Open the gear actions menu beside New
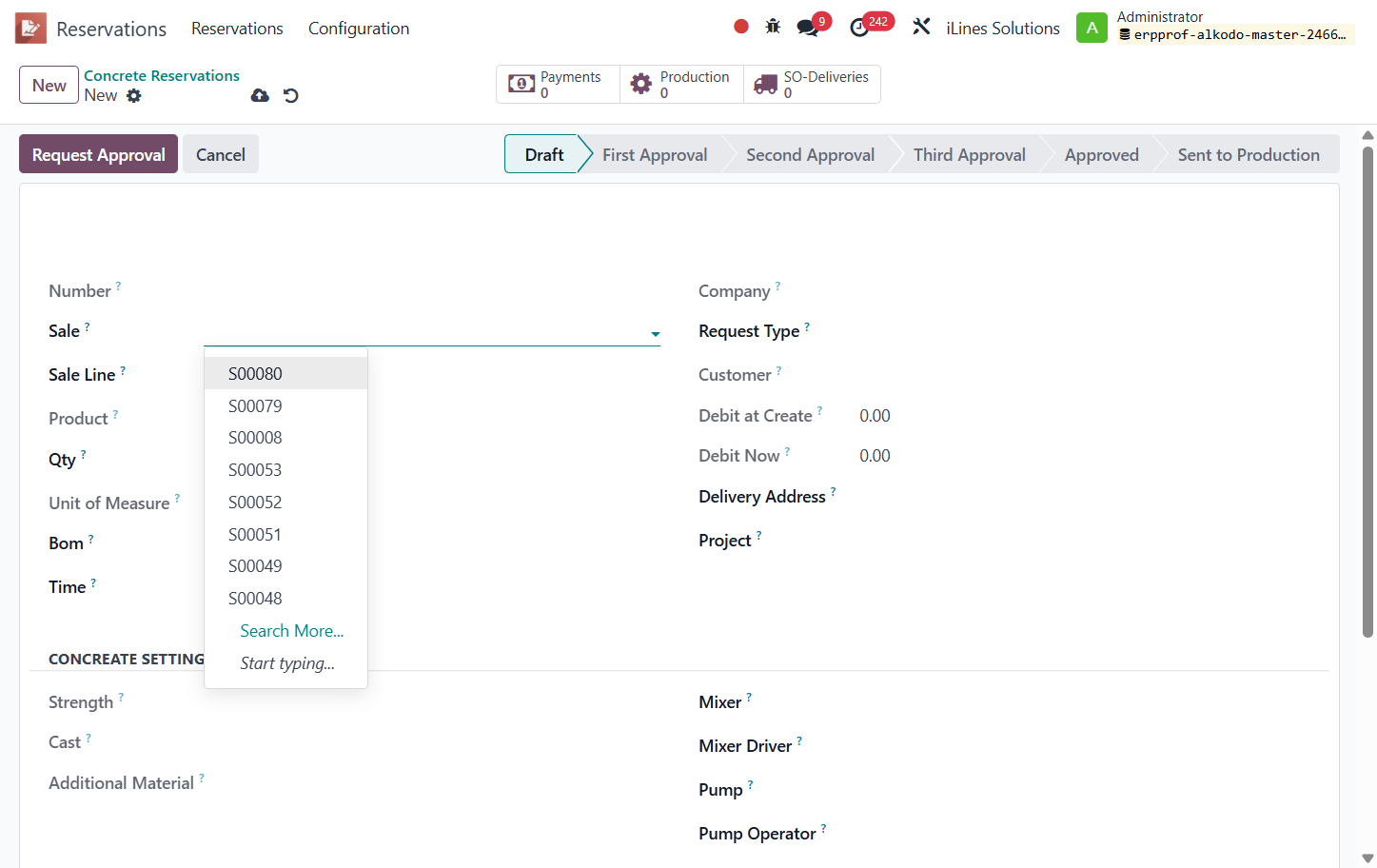Image resolution: width=1377 pixels, height=868 pixels. click(134, 95)
